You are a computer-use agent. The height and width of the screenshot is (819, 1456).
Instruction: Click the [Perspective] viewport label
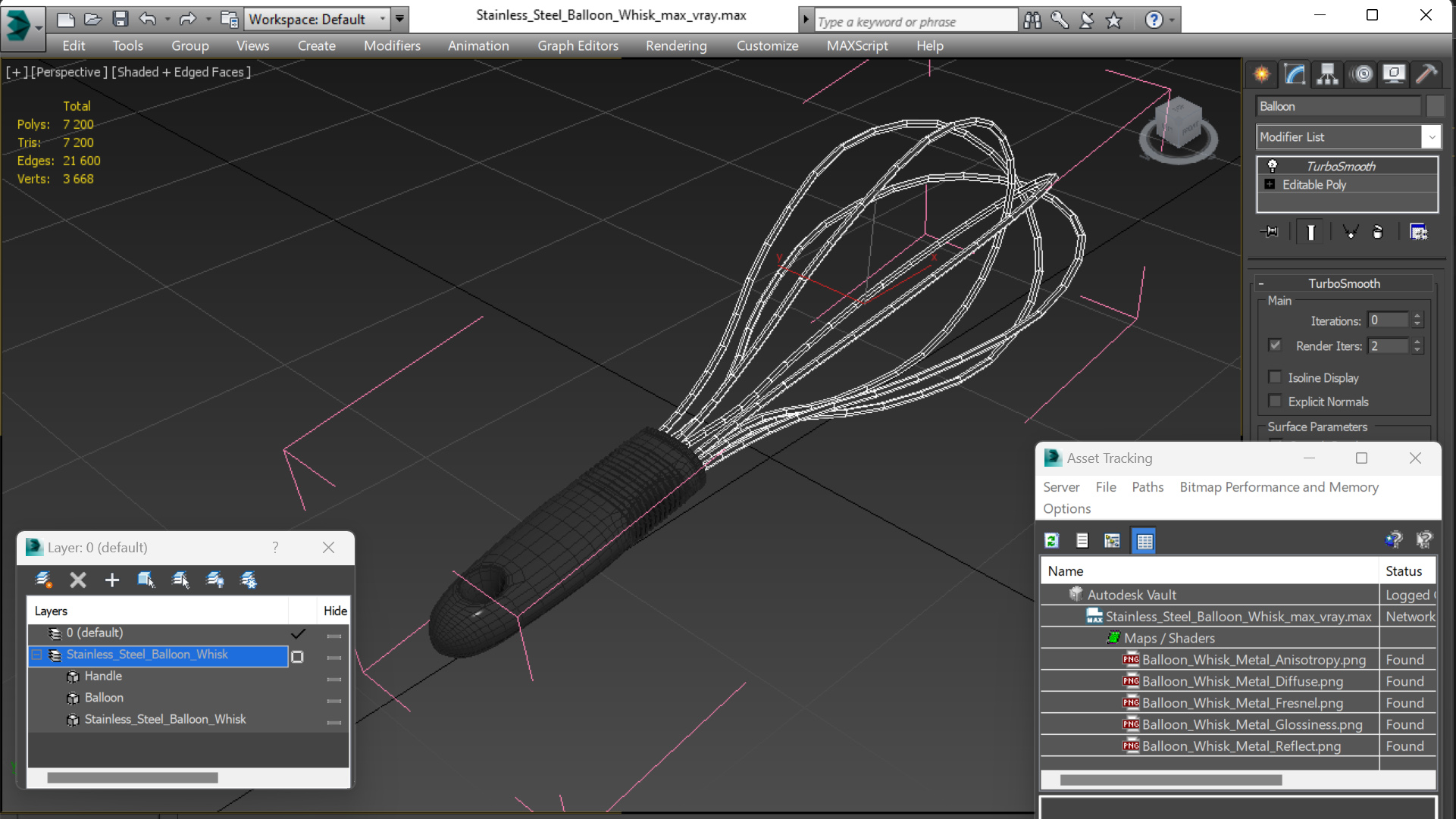[68, 72]
